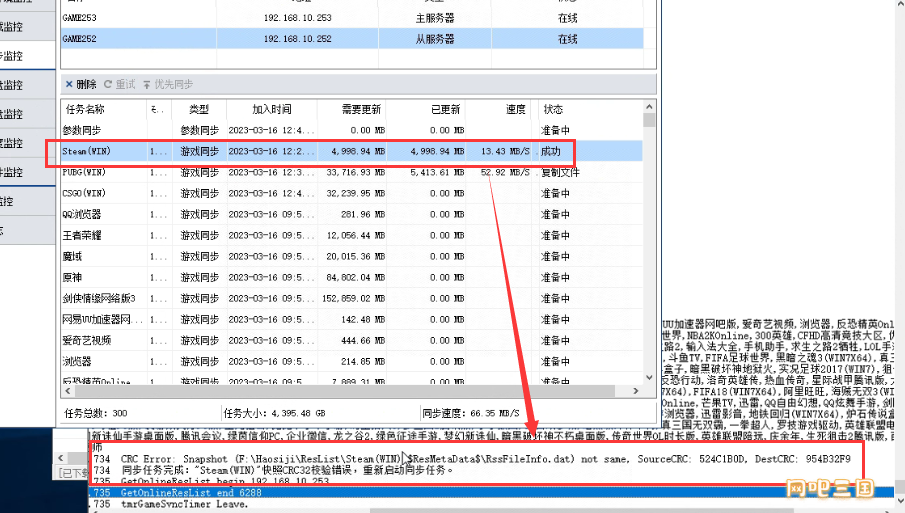Click the 成功 status of Steam

(551, 151)
